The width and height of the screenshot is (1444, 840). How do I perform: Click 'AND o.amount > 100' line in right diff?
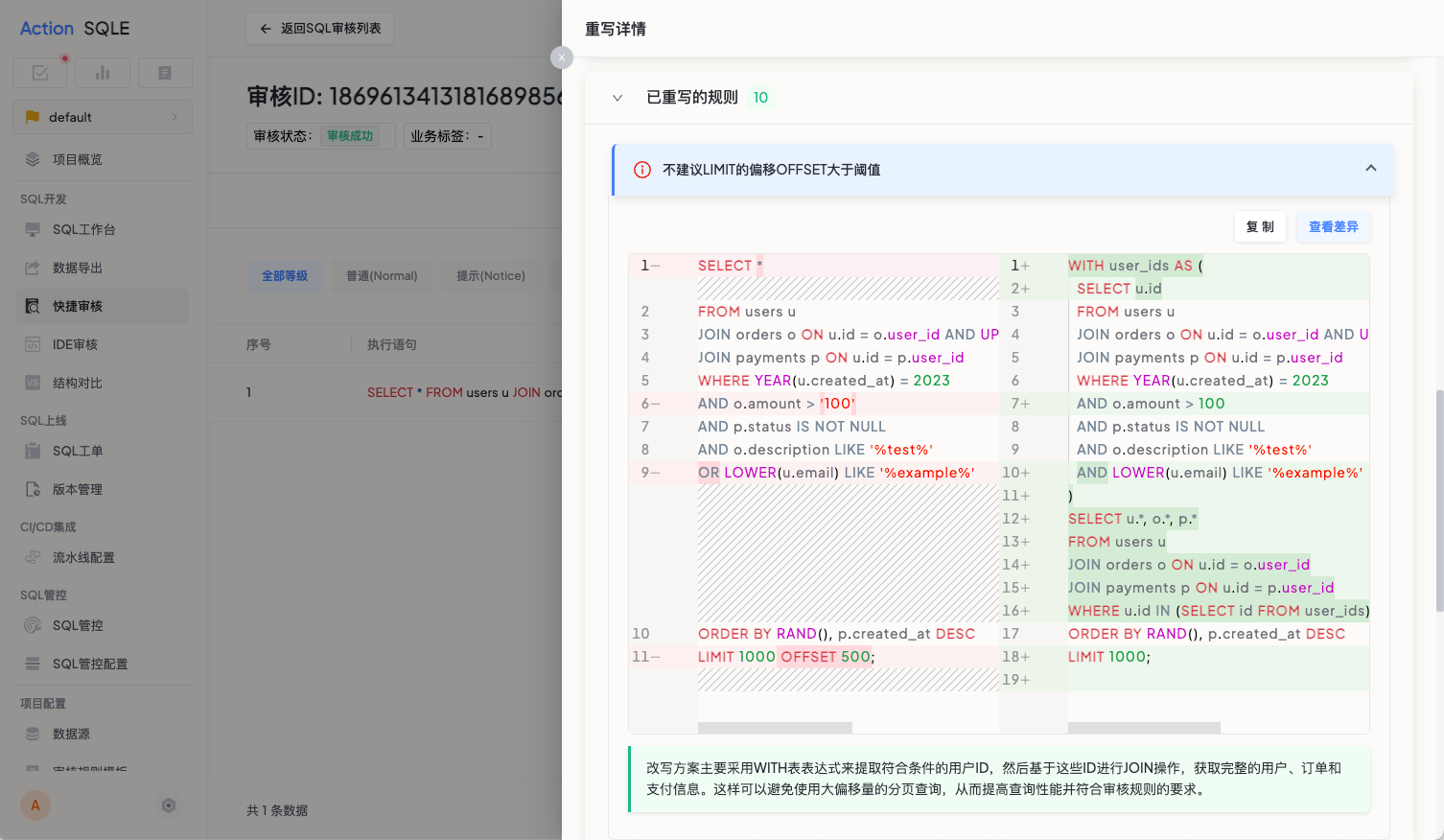1151,404
